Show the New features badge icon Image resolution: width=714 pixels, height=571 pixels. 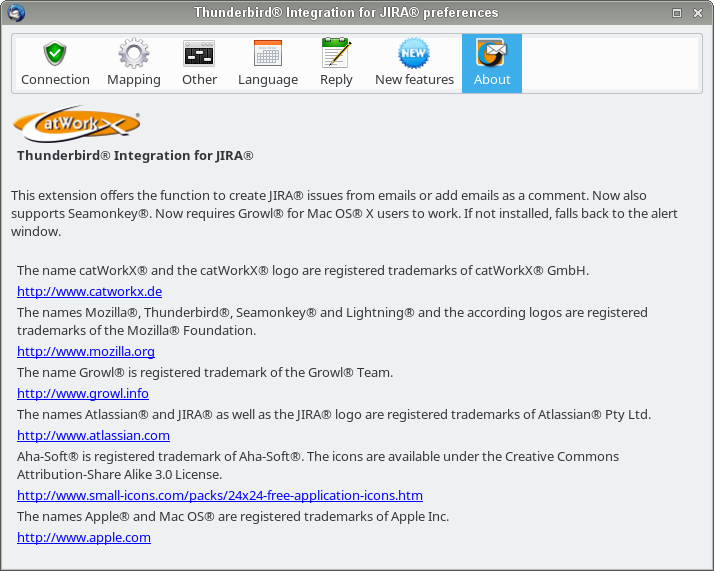414,53
